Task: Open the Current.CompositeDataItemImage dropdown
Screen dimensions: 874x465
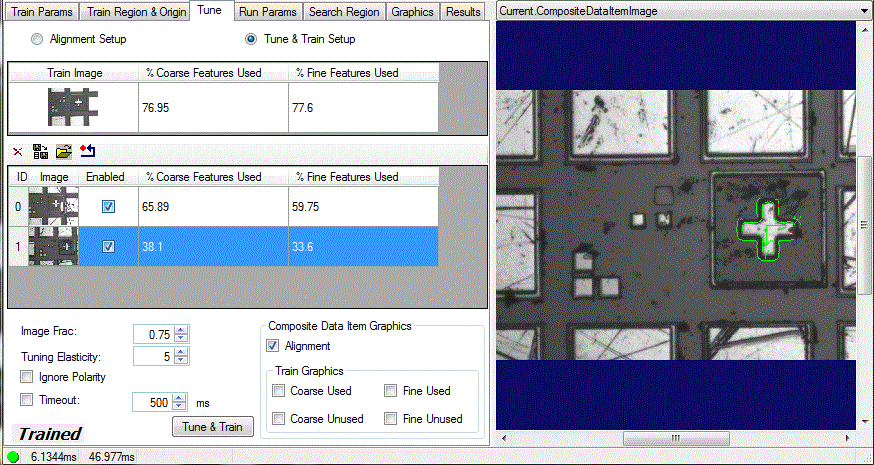Action: click(863, 11)
